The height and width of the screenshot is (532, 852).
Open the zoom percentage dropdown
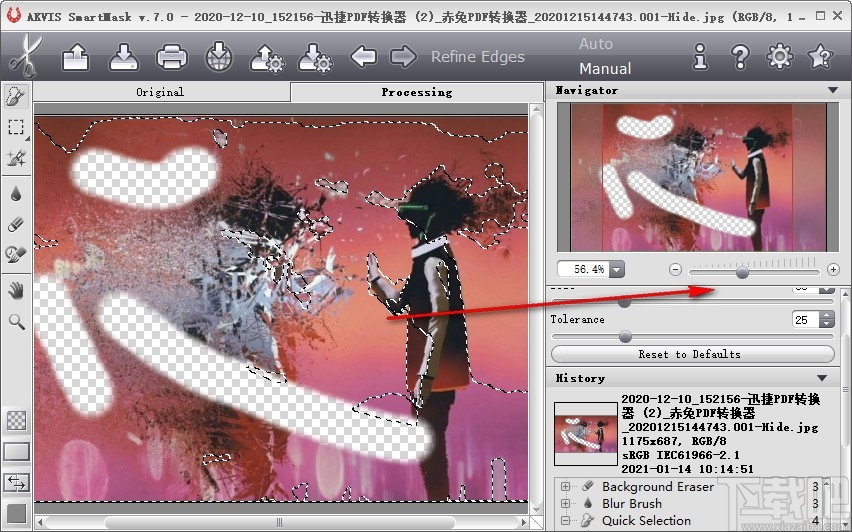coord(616,269)
